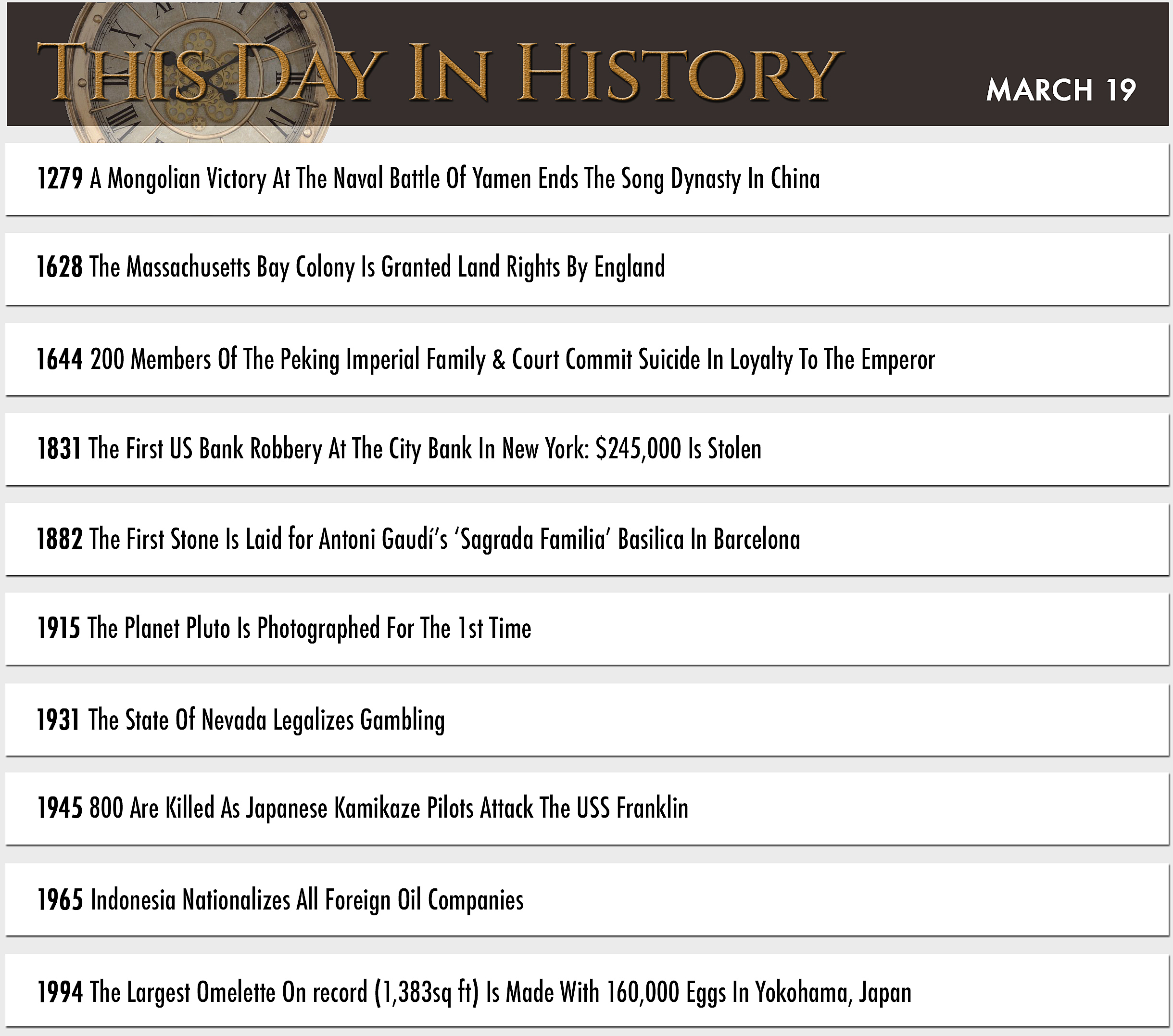
Task: Open the 1915 Planet Pluto photographed entry
Action: (x=587, y=629)
